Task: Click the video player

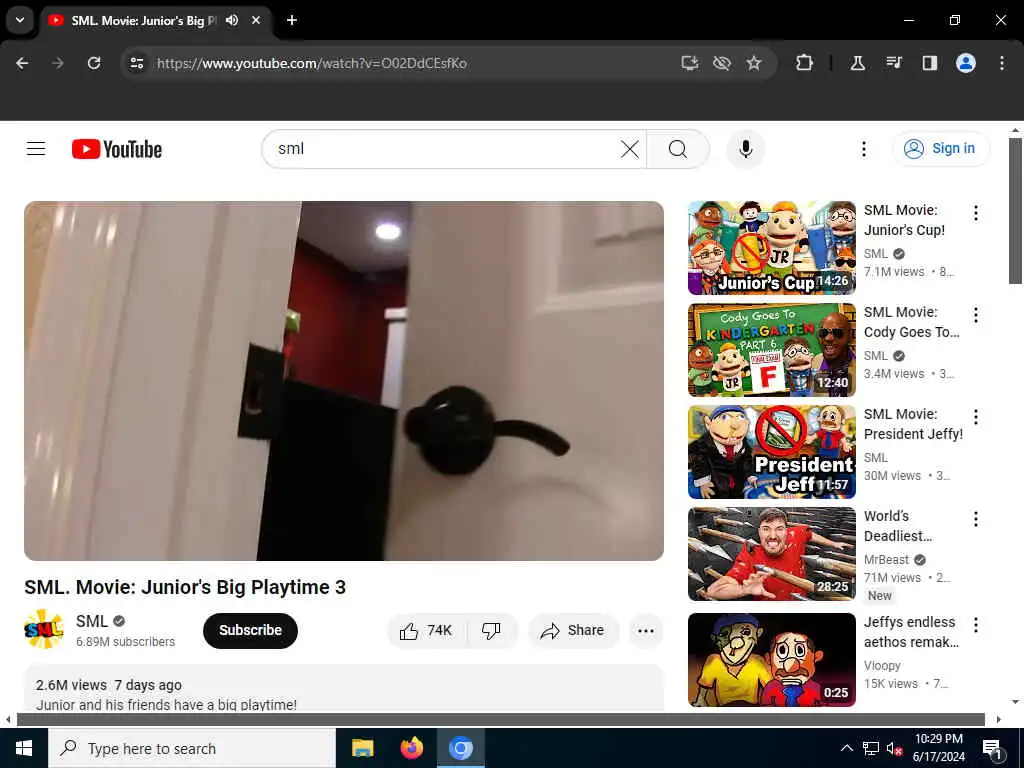Action: (x=344, y=381)
